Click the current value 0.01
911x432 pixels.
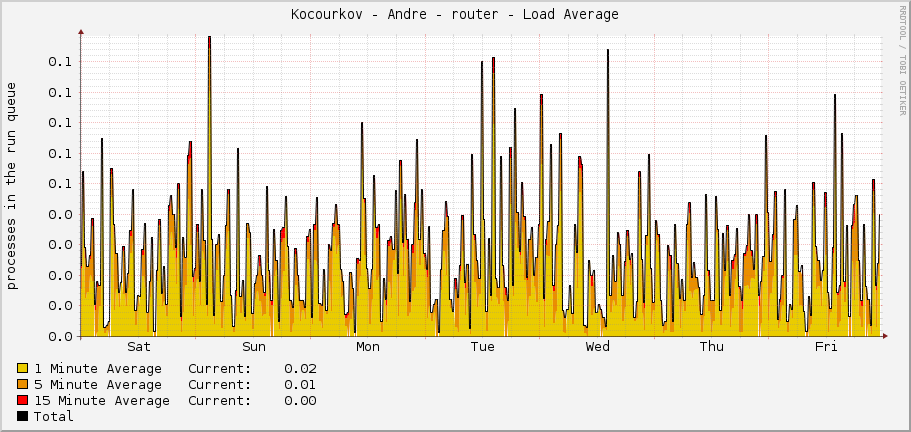point(300,384)
